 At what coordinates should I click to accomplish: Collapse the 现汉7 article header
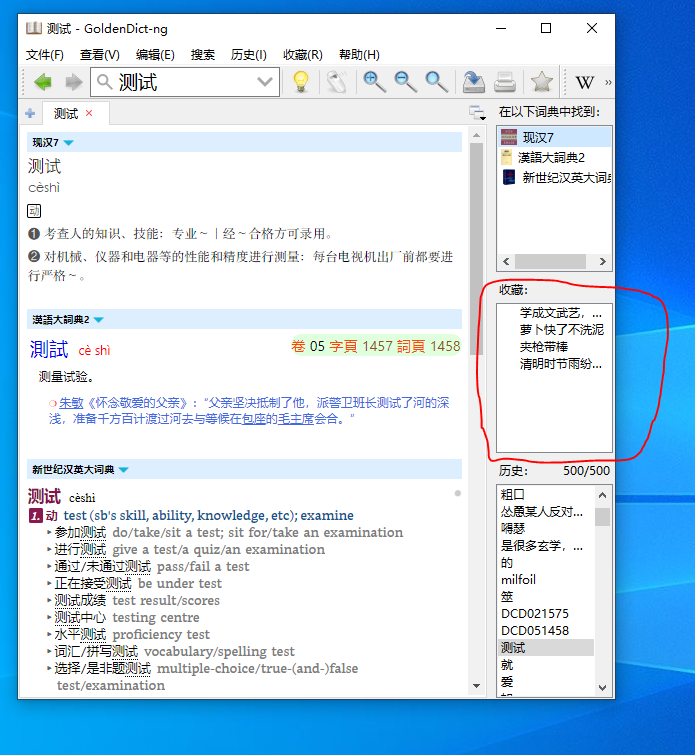coord(68,143)
